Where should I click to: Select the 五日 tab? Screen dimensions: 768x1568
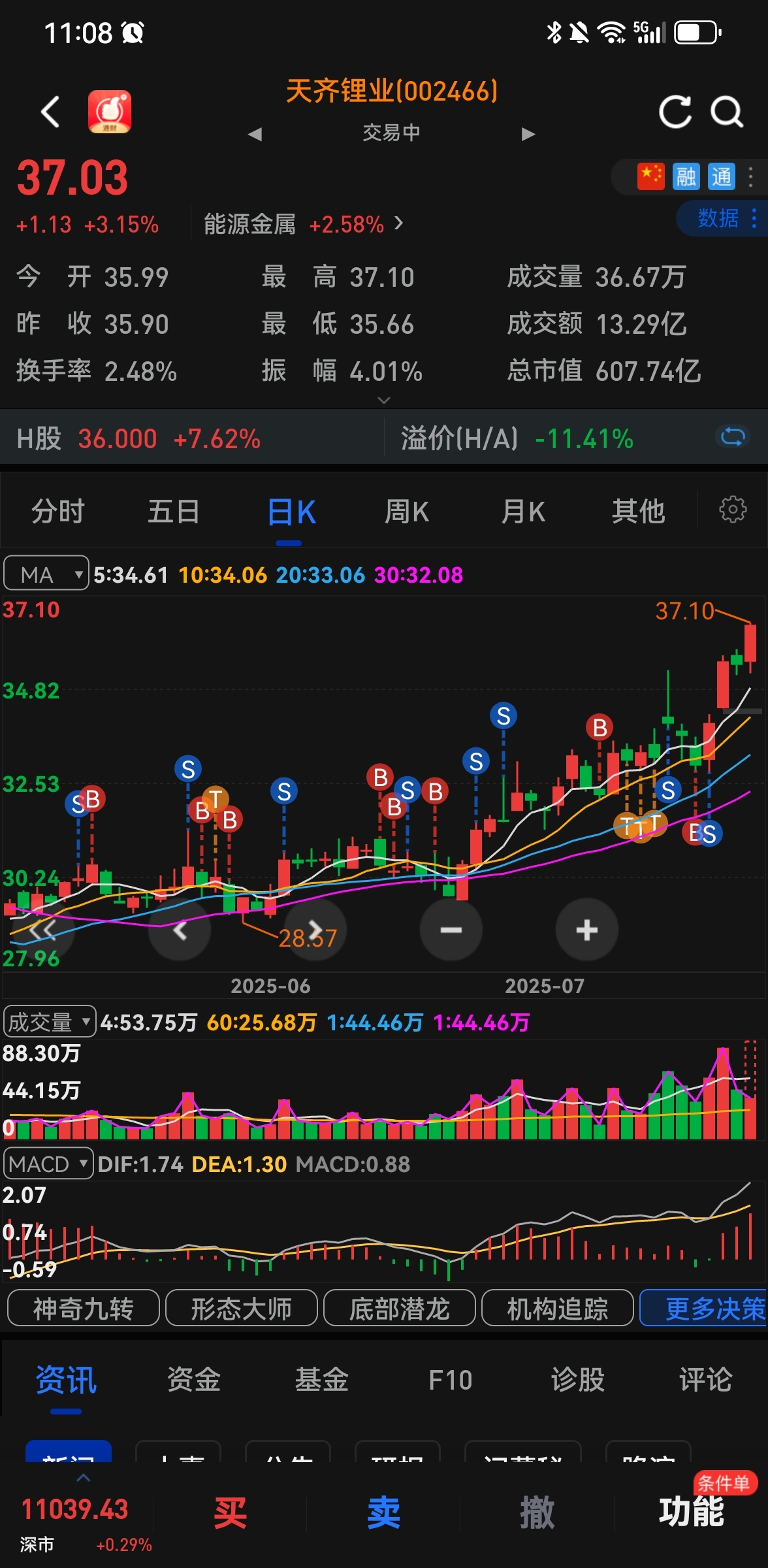point(174,512)
